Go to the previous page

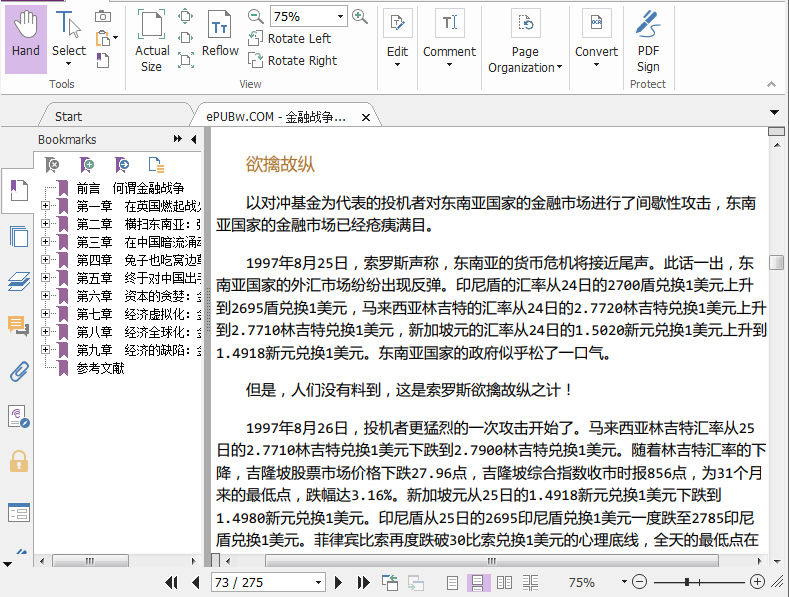[x=196, y=582]
